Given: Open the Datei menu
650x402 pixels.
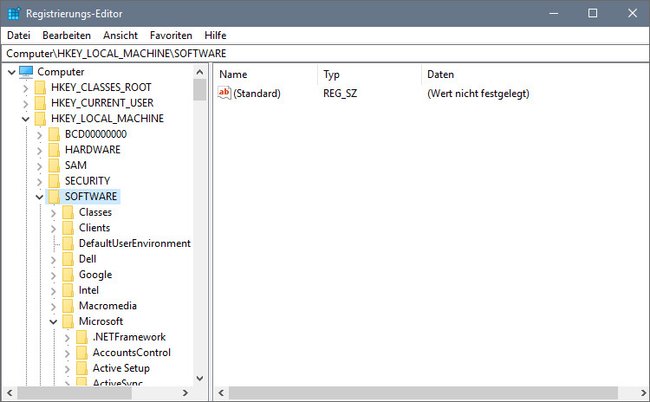Looking at the screenshot, I should [x=19, y=36].
